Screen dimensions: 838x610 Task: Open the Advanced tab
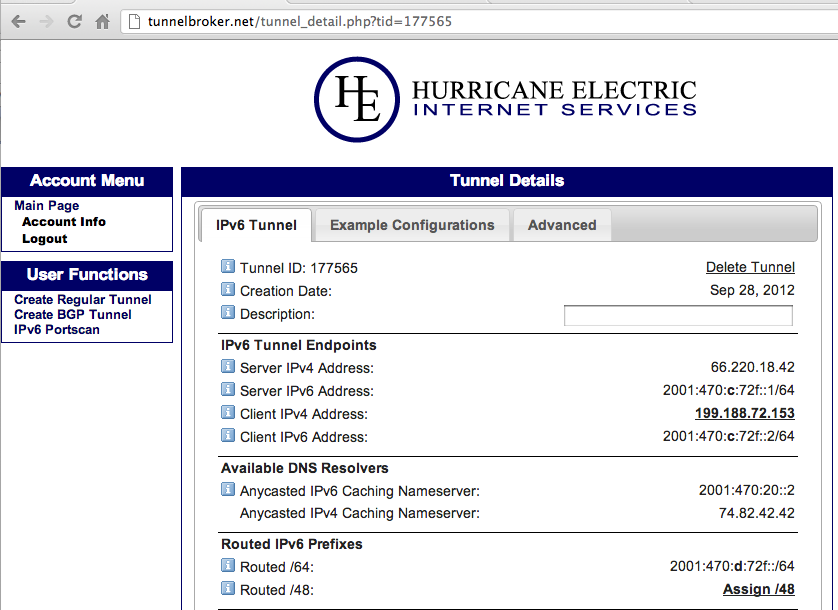coord(562,225)
